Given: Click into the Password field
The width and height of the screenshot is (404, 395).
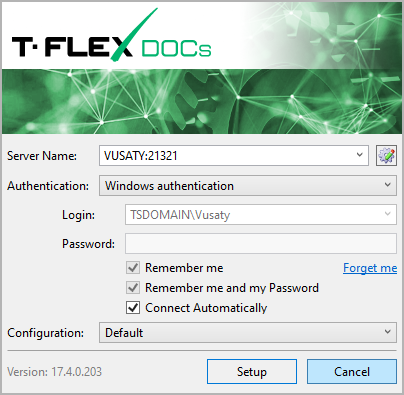Looking at the screenshot, I should [261, 244].
